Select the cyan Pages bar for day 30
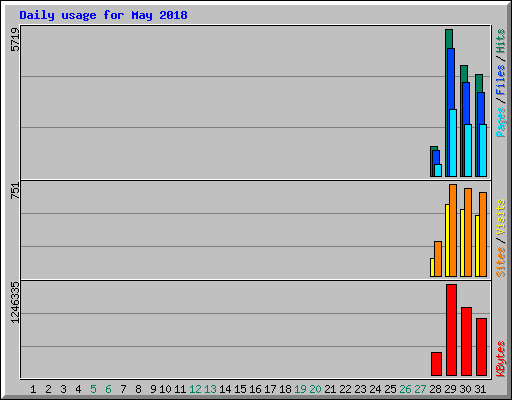The height and width of the screenshot is (400, 512). coord(468,150)
